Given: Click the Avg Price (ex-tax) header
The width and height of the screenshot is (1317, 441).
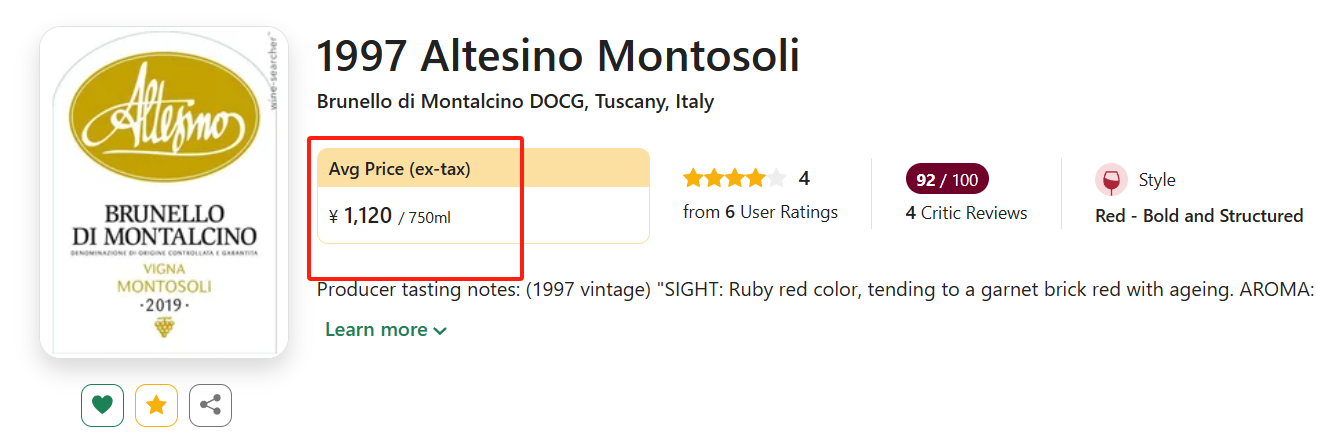Looking at the screenshot, I should 400,169.
